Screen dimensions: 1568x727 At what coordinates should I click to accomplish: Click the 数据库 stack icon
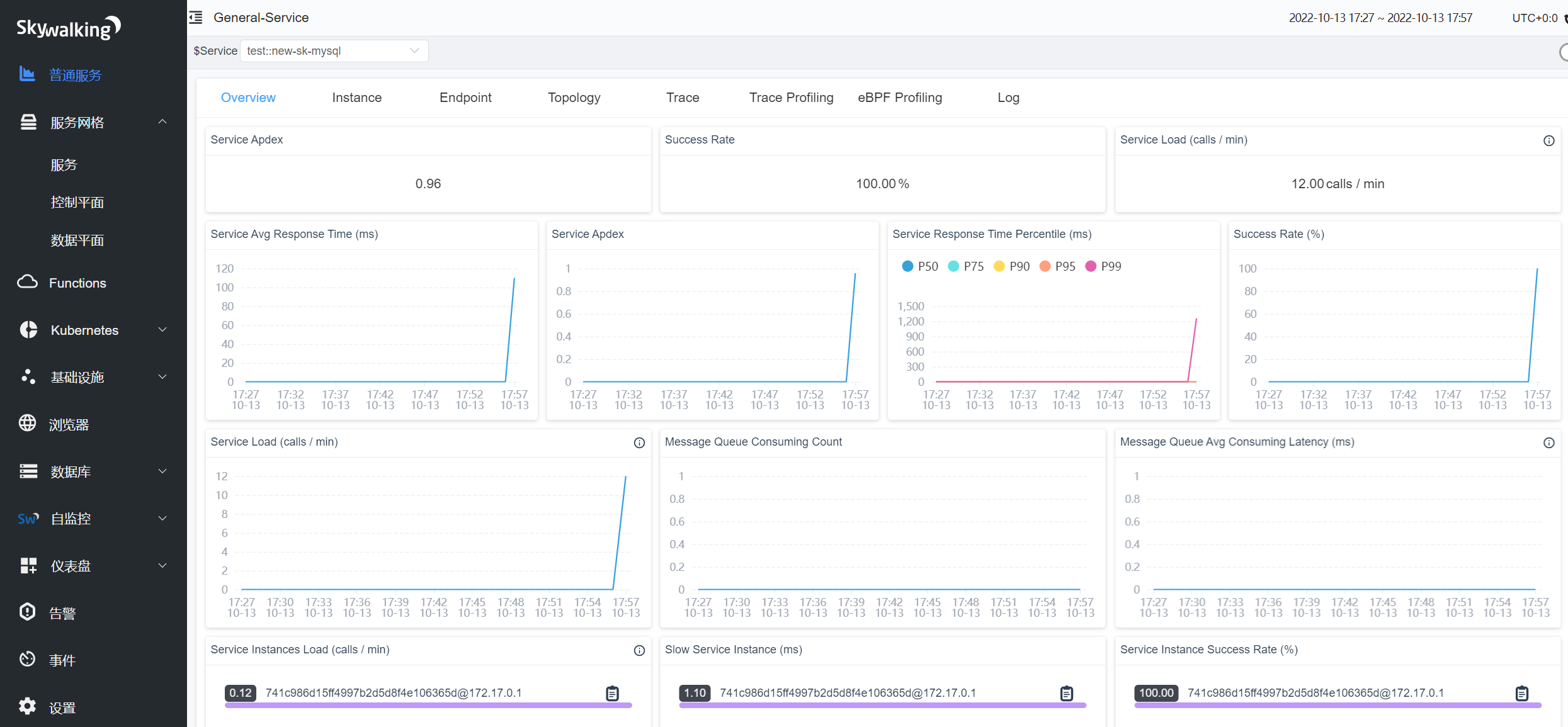[28, 471]
